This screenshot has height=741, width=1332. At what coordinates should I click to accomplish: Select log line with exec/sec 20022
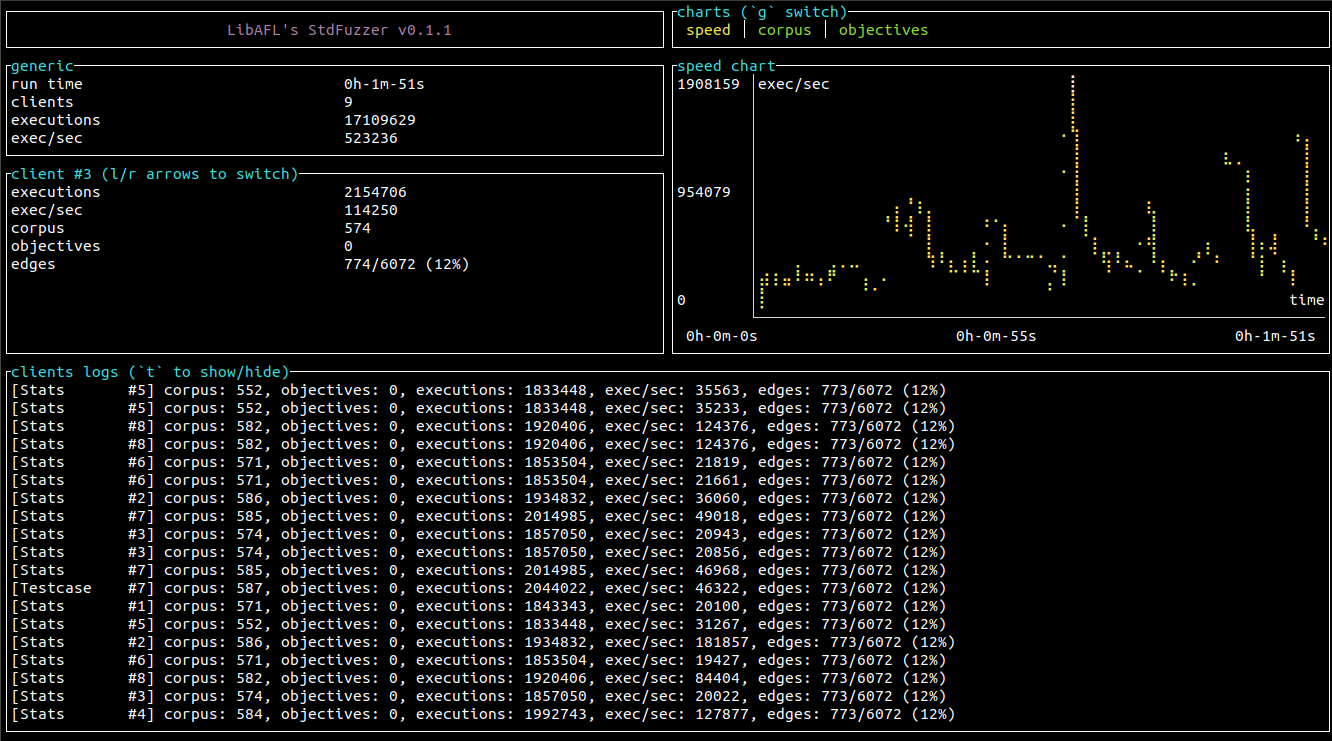click(479, 696)
